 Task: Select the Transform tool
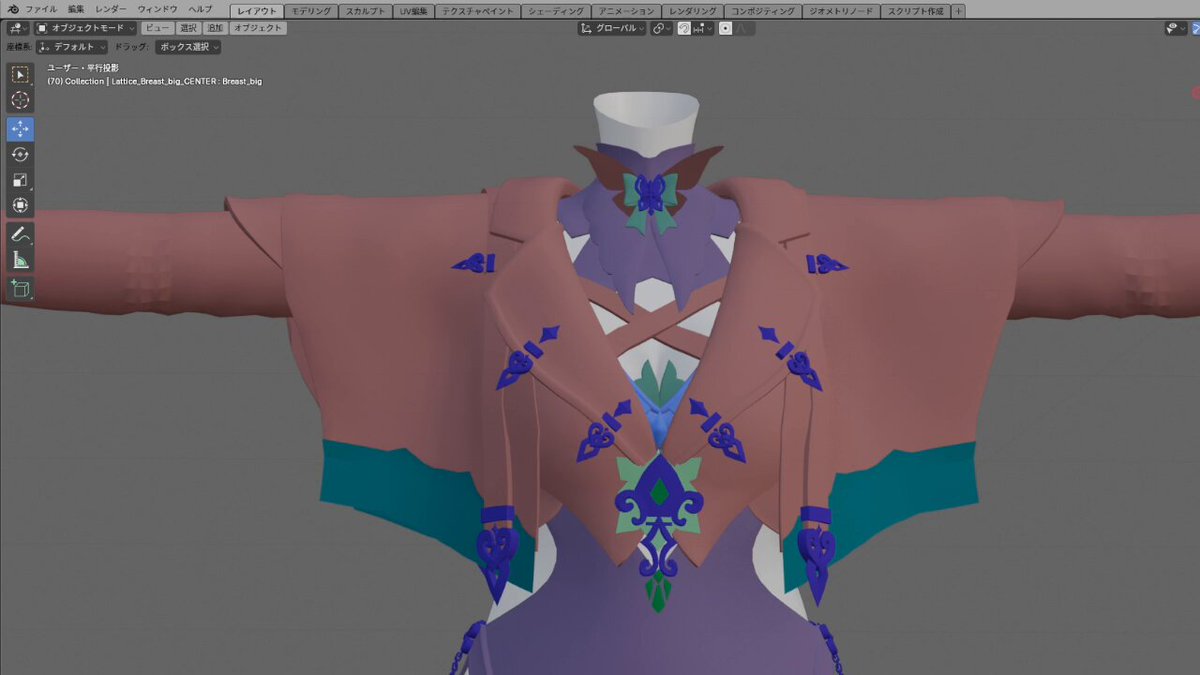[20, 205]
